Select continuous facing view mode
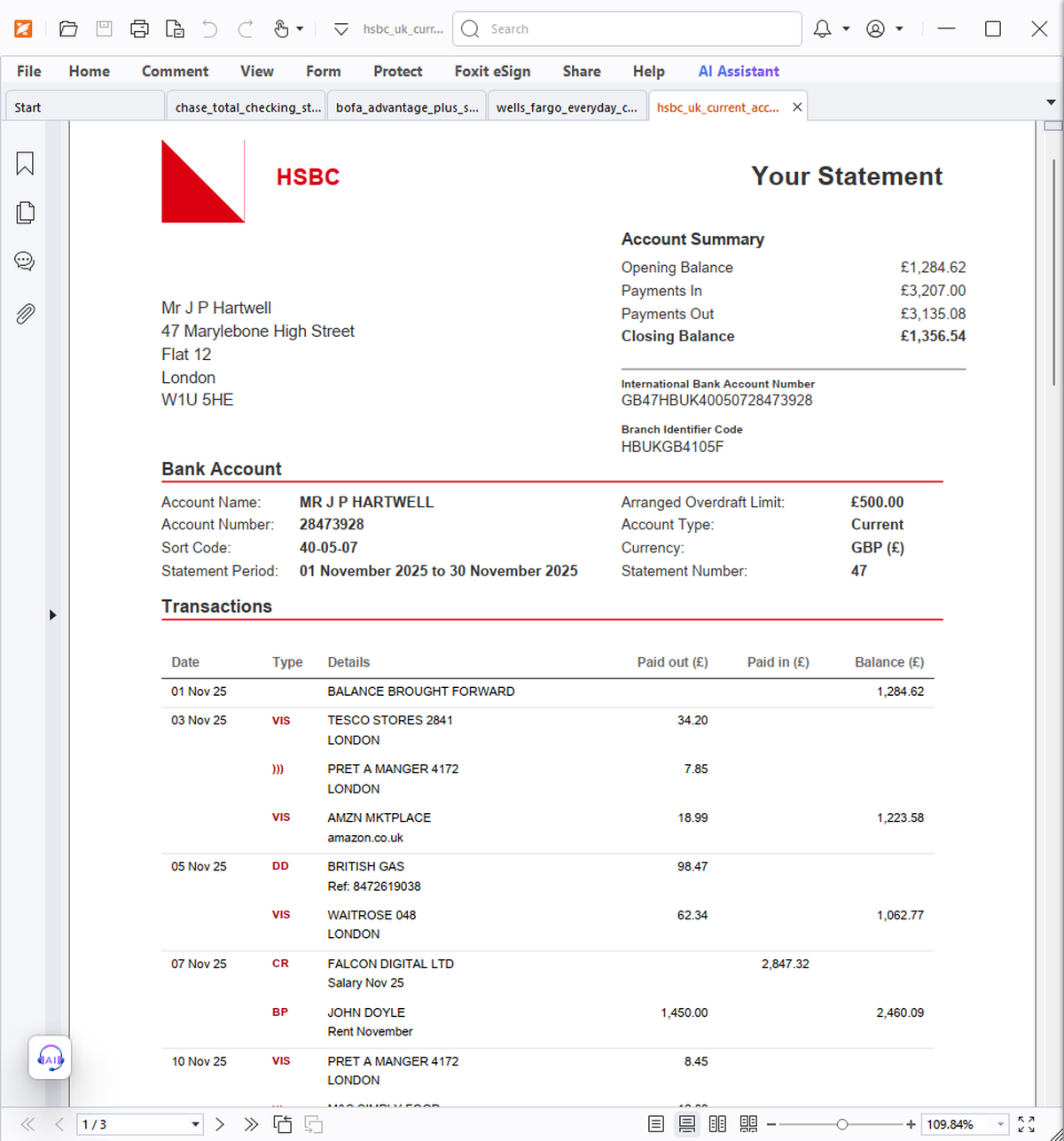 748,1124
